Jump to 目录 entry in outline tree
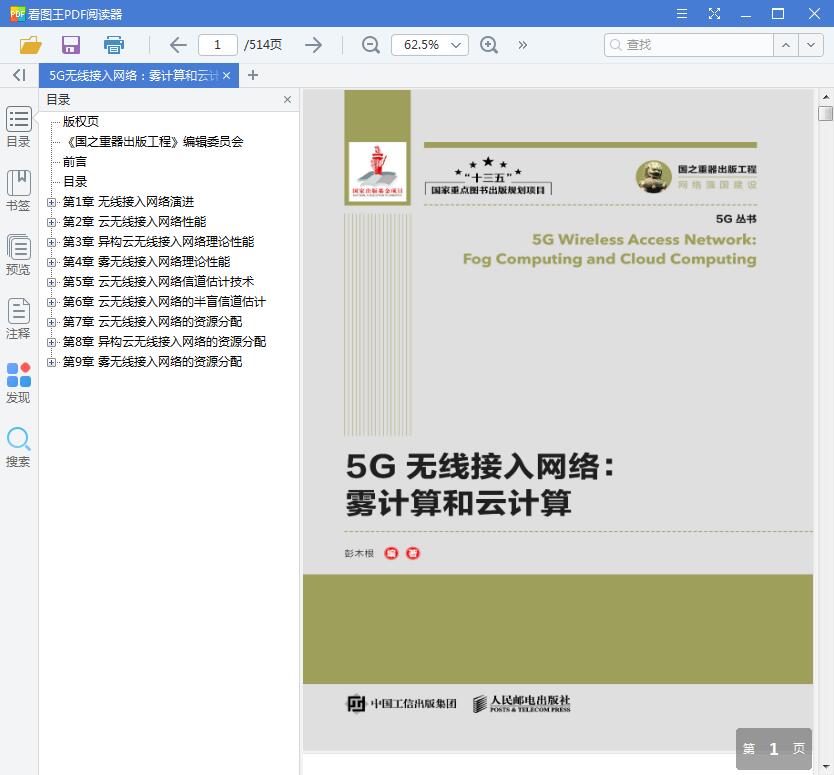This screenshot has height=775, width=834. [x=75, y=182]
